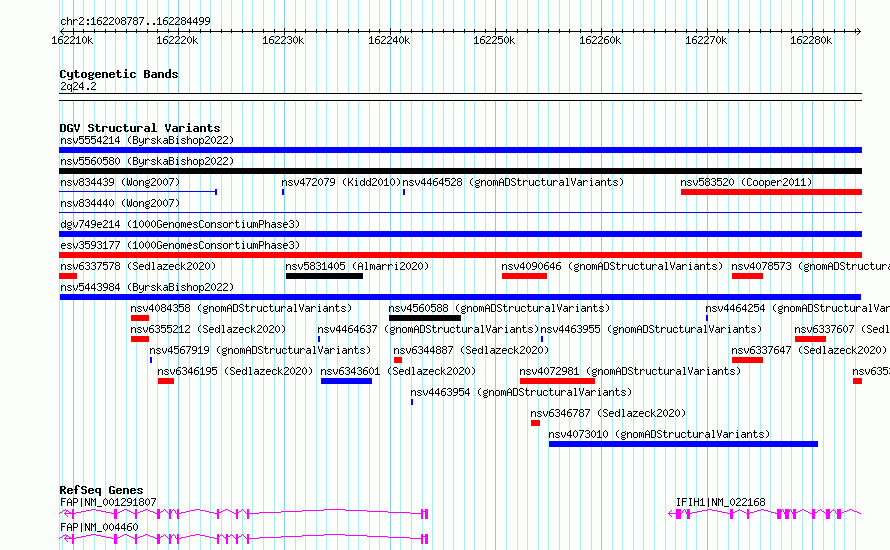Click the 162220k ruler position
890x550 pixels.
coord(177,40)
